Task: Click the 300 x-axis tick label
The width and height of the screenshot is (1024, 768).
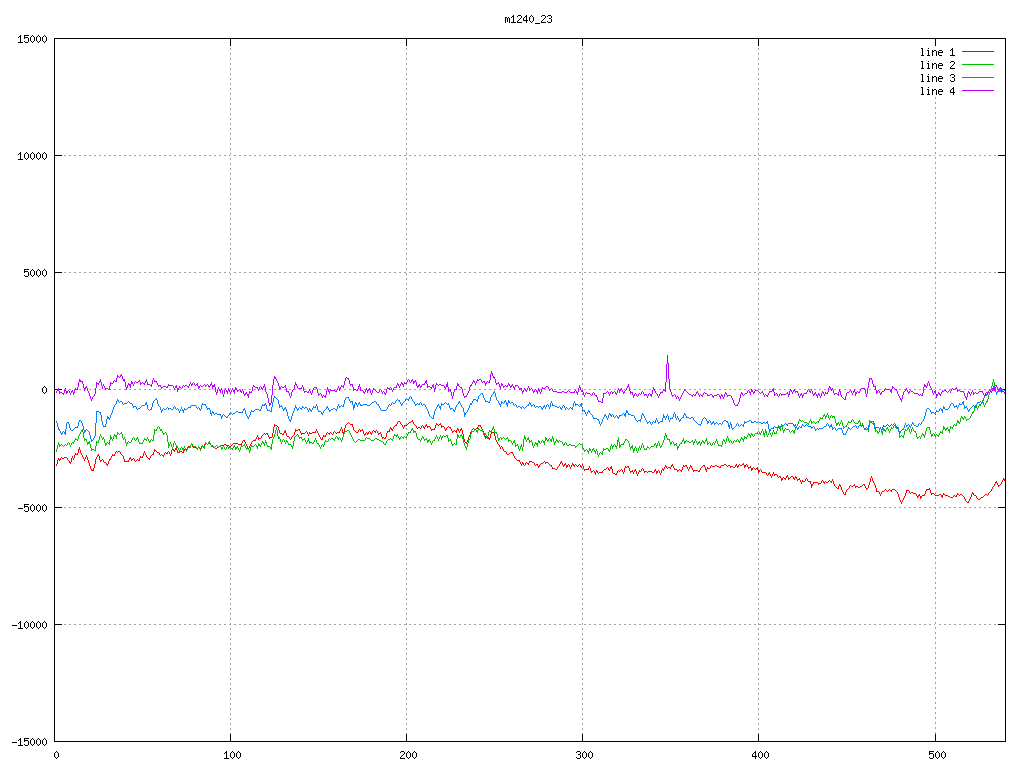Action: click(x=583, y=755)
